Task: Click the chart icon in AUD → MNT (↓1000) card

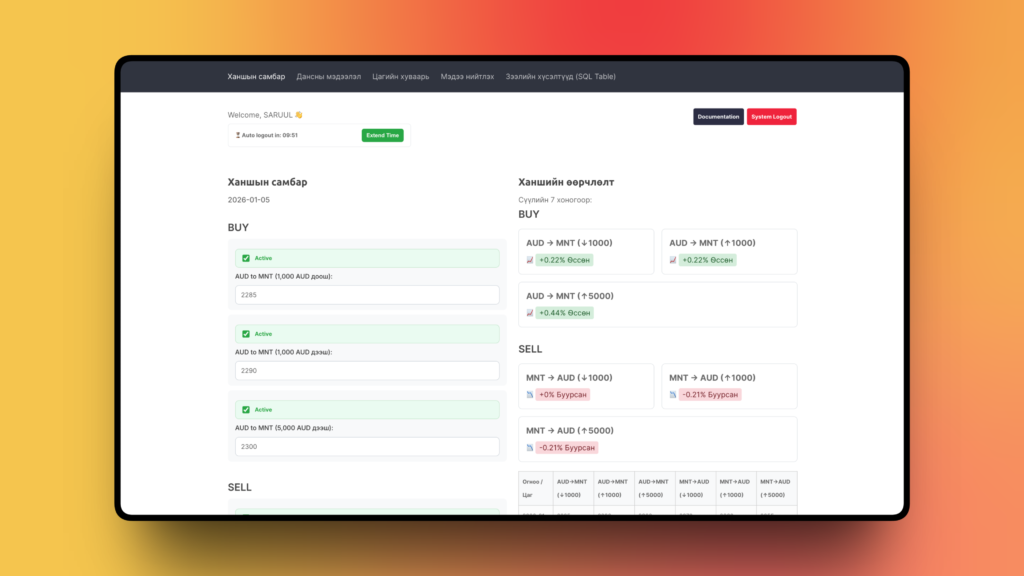Action: coord(531,260)
